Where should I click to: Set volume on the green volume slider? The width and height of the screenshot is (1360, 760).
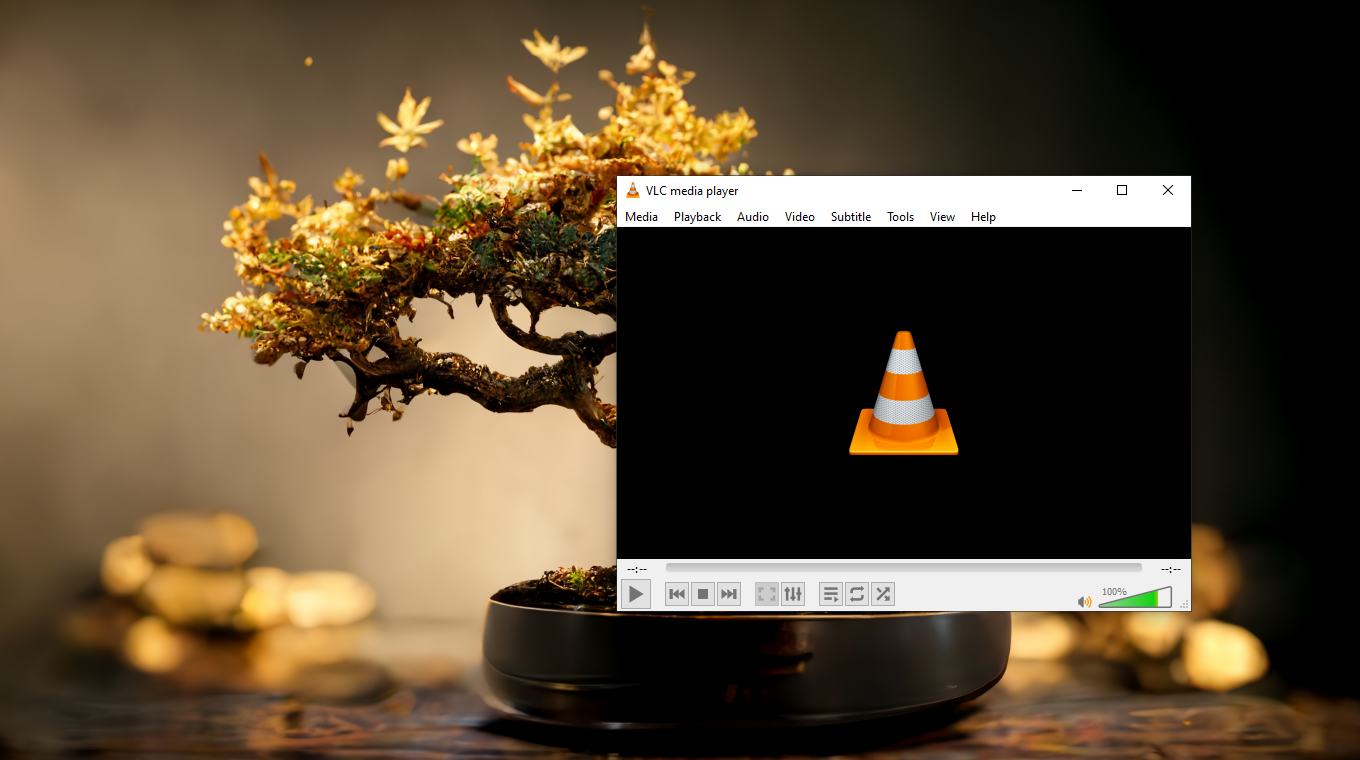click(1135, 598)
